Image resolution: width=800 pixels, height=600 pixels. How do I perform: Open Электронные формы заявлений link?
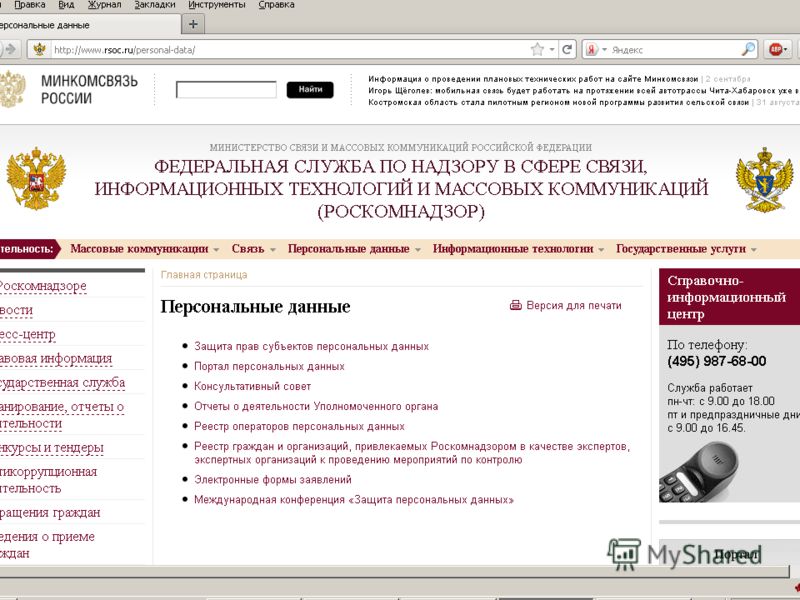click(273, 480)
